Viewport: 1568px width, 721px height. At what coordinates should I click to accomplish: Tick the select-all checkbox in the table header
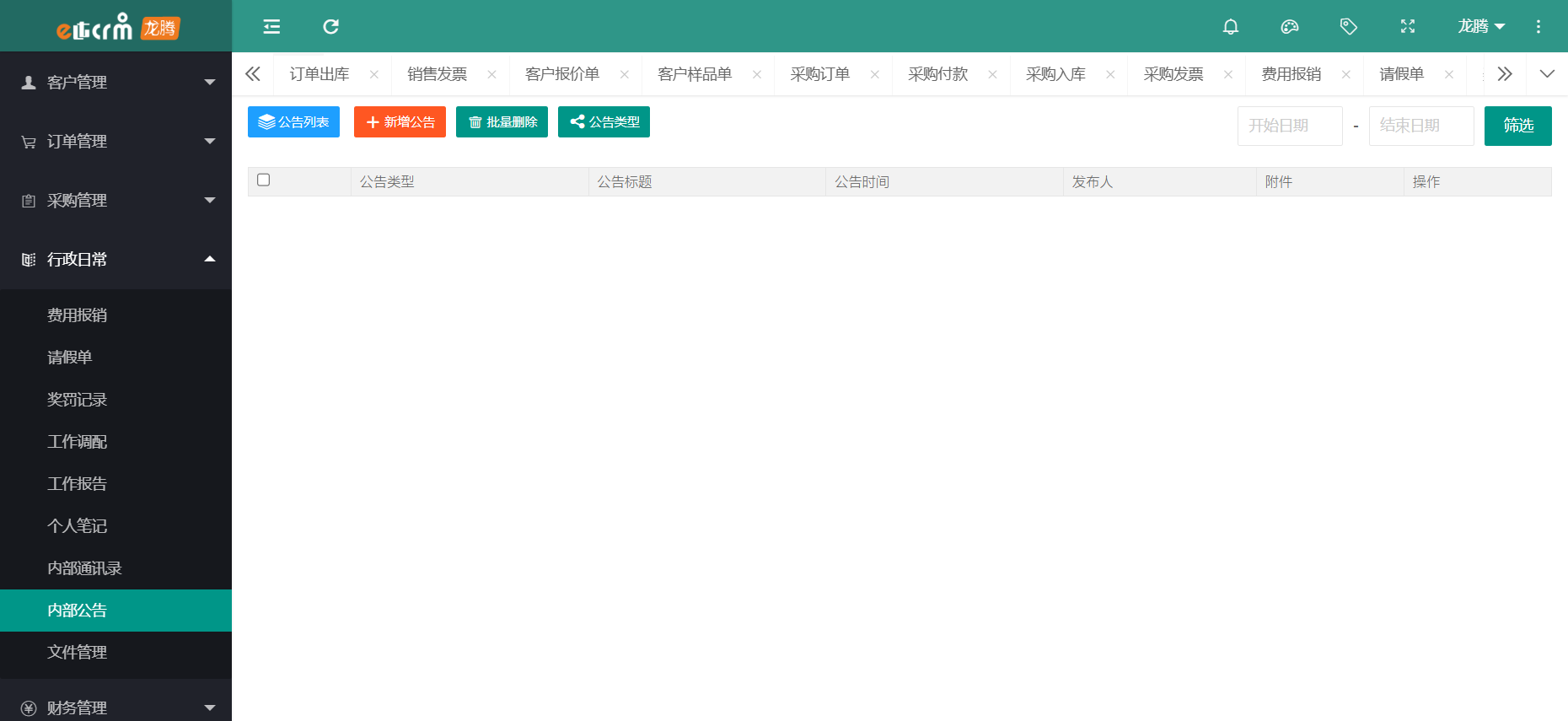[x=264, y=180]
